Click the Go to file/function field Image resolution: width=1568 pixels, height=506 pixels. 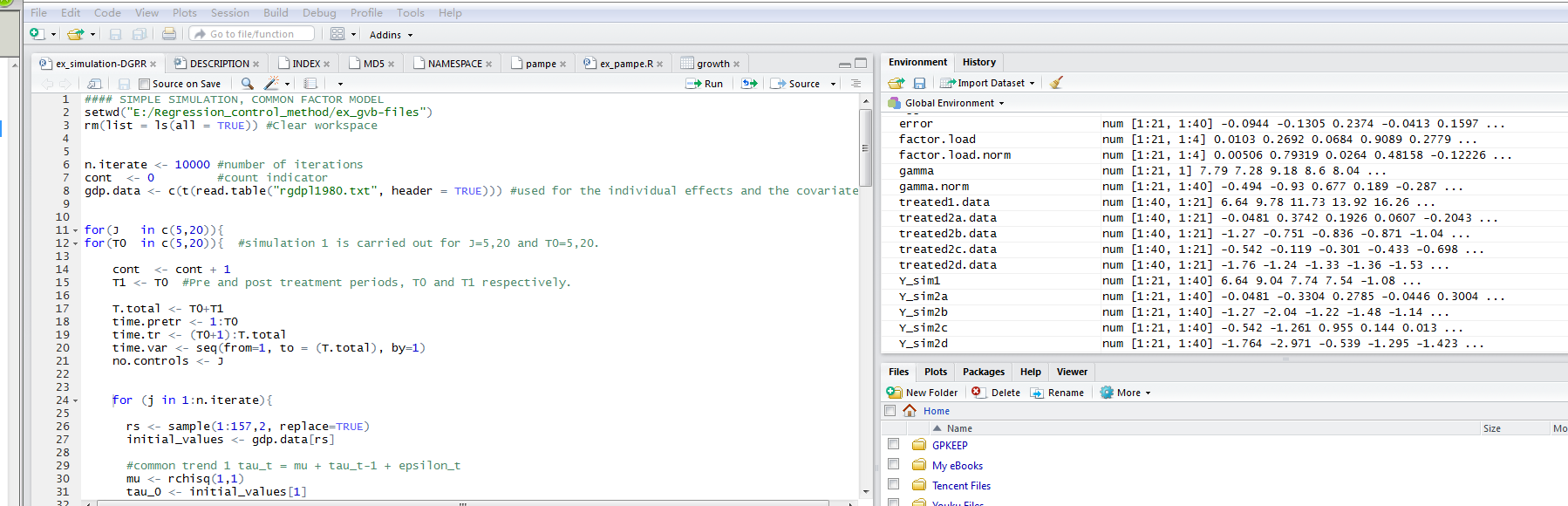pyautogui.click(x=252, y=34)
